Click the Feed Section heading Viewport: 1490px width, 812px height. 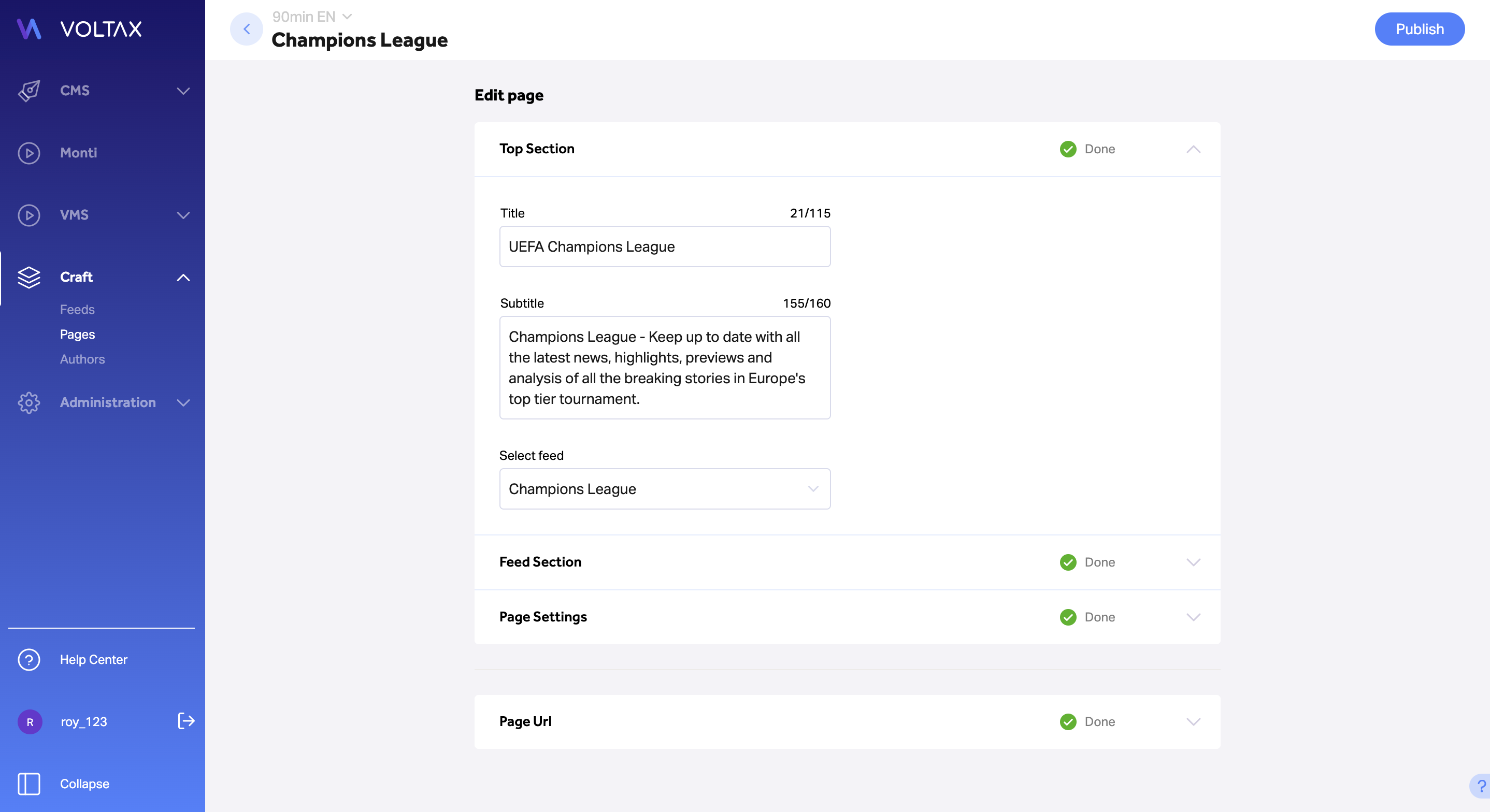click(x=540, y=562)
